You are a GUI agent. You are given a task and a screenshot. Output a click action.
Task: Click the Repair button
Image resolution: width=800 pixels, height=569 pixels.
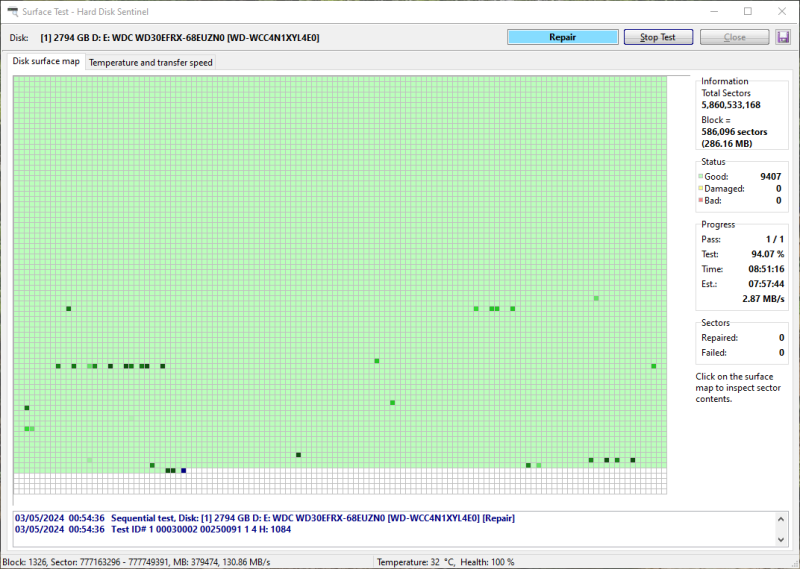click(562, 37)
